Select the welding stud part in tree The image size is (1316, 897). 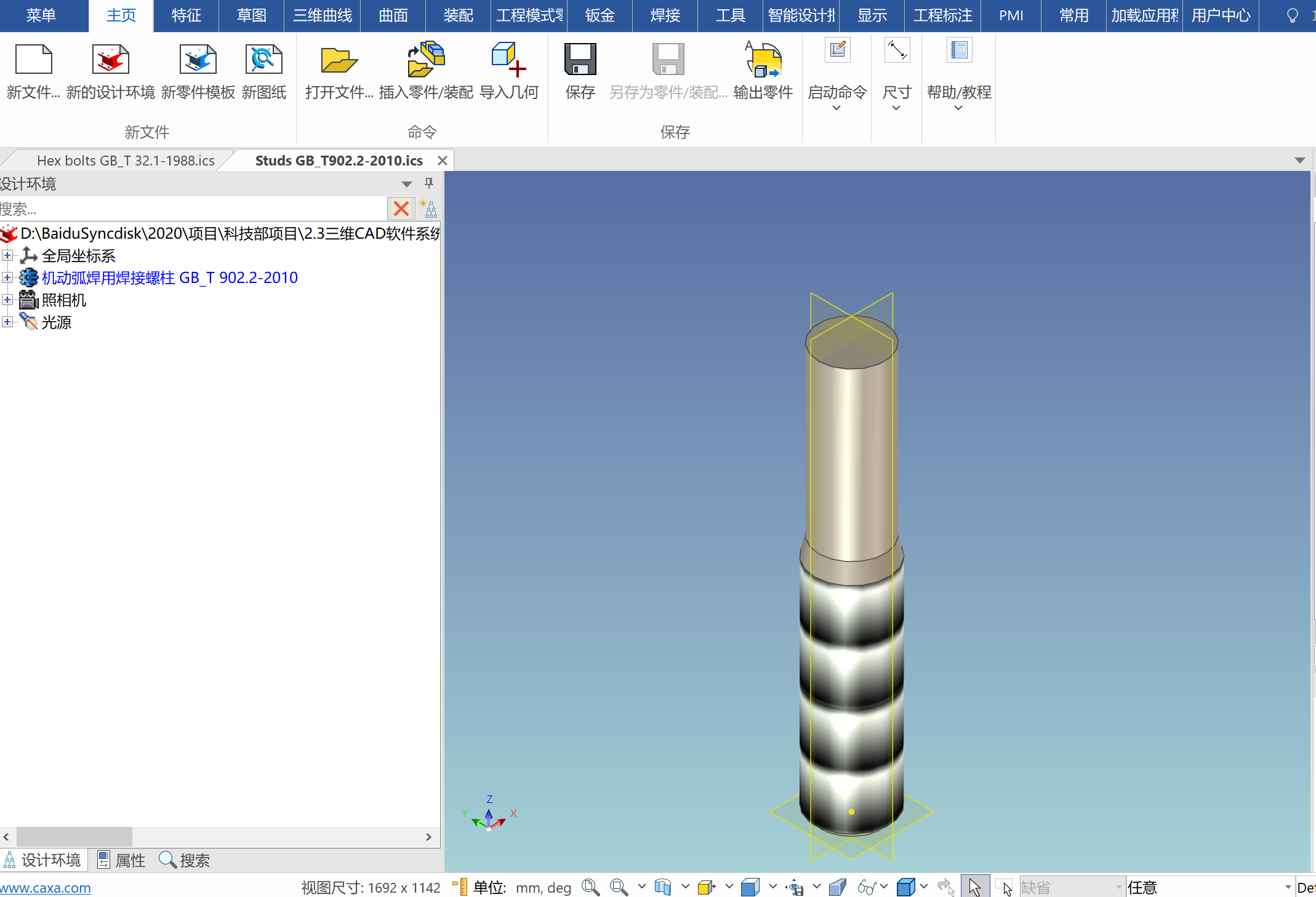point(170,277)
